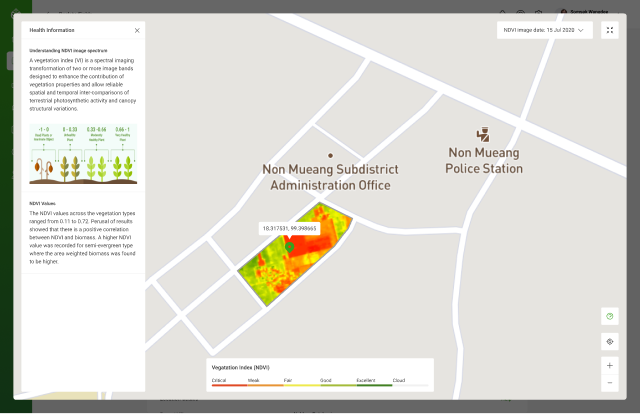Click the 'NDVI Values' heading
Viewport: 640px width, 414px height.
point(42,203)
